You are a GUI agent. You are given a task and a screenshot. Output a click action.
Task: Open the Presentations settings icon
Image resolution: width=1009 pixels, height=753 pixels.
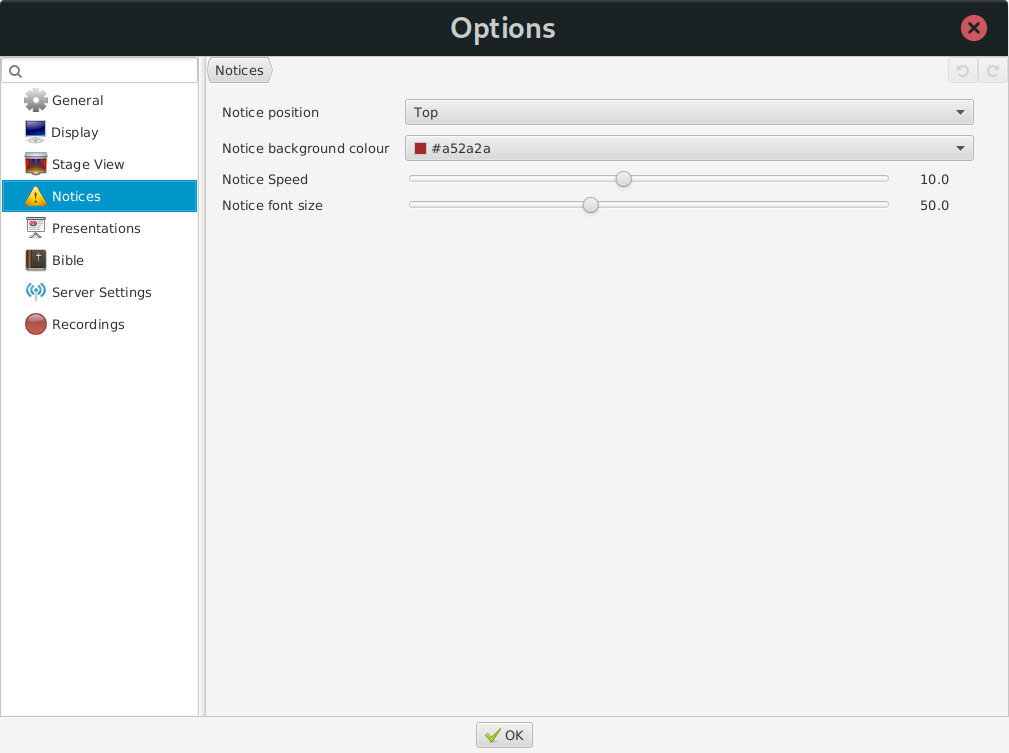click(x=35, y=228)
